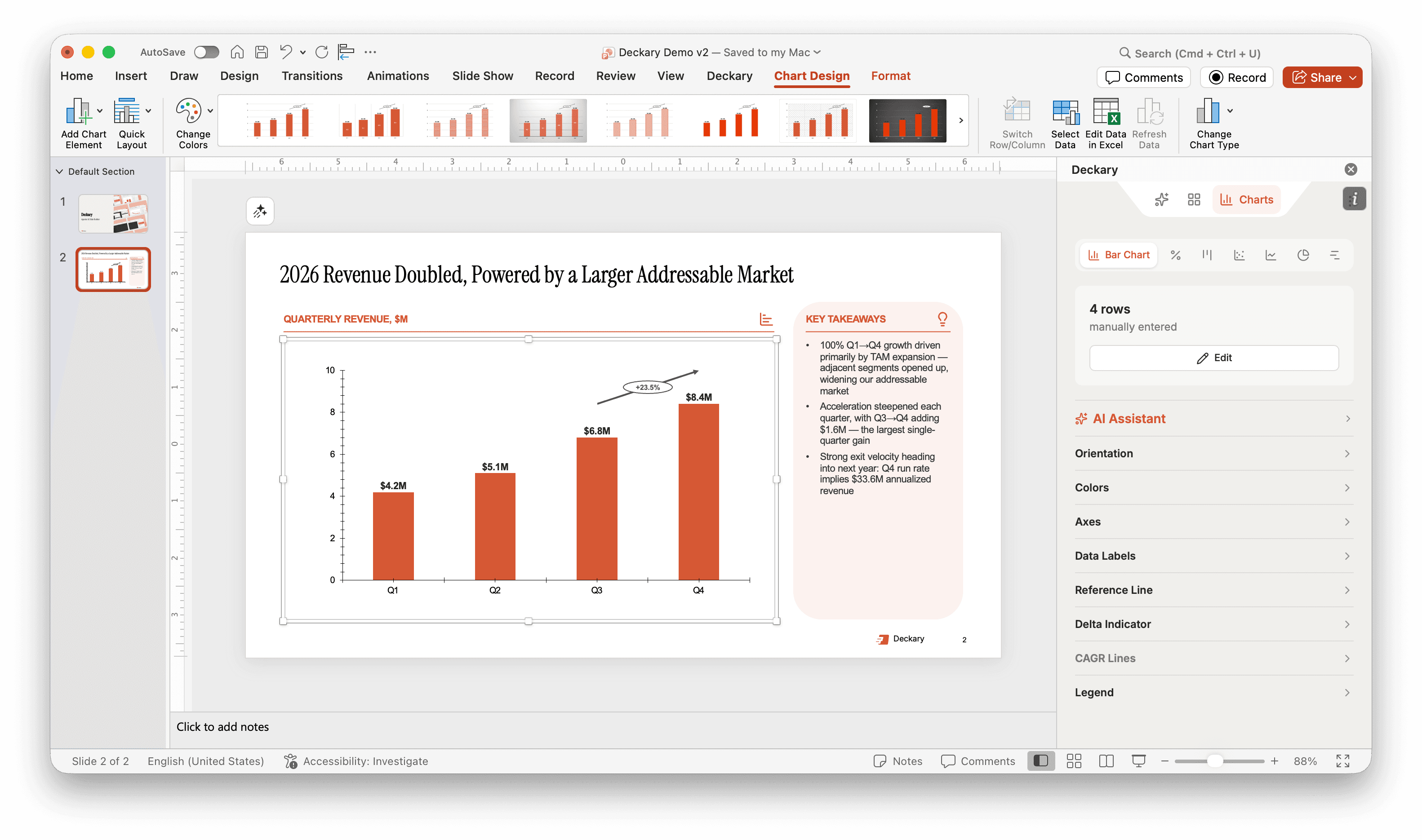The height and width of the screenshot is (840, 1422).
Task: Click the Comments button
Action: [1143, 78]
